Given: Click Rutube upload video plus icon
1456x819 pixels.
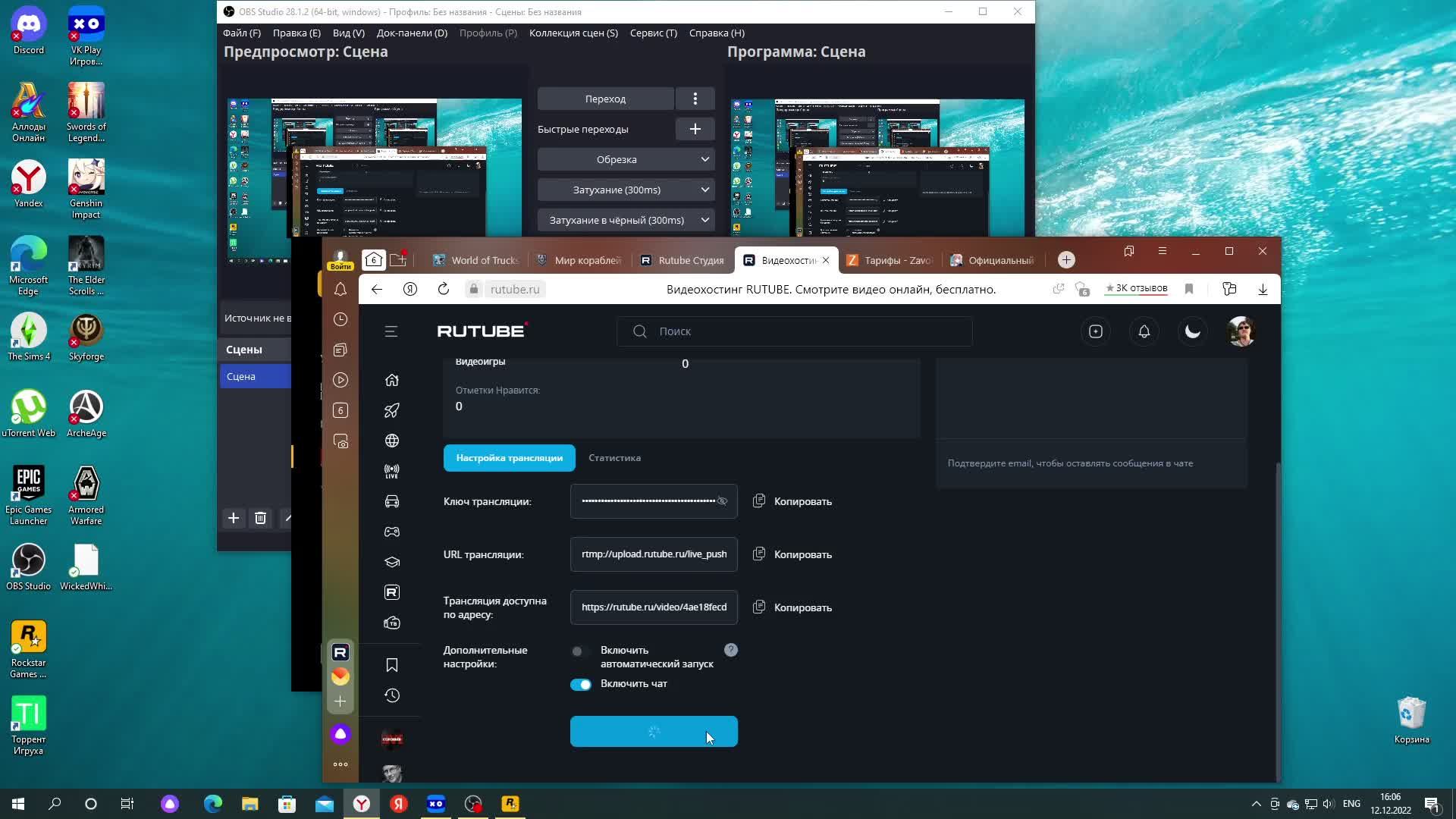Looking at the screenshot, I should tap(1095, 331).
